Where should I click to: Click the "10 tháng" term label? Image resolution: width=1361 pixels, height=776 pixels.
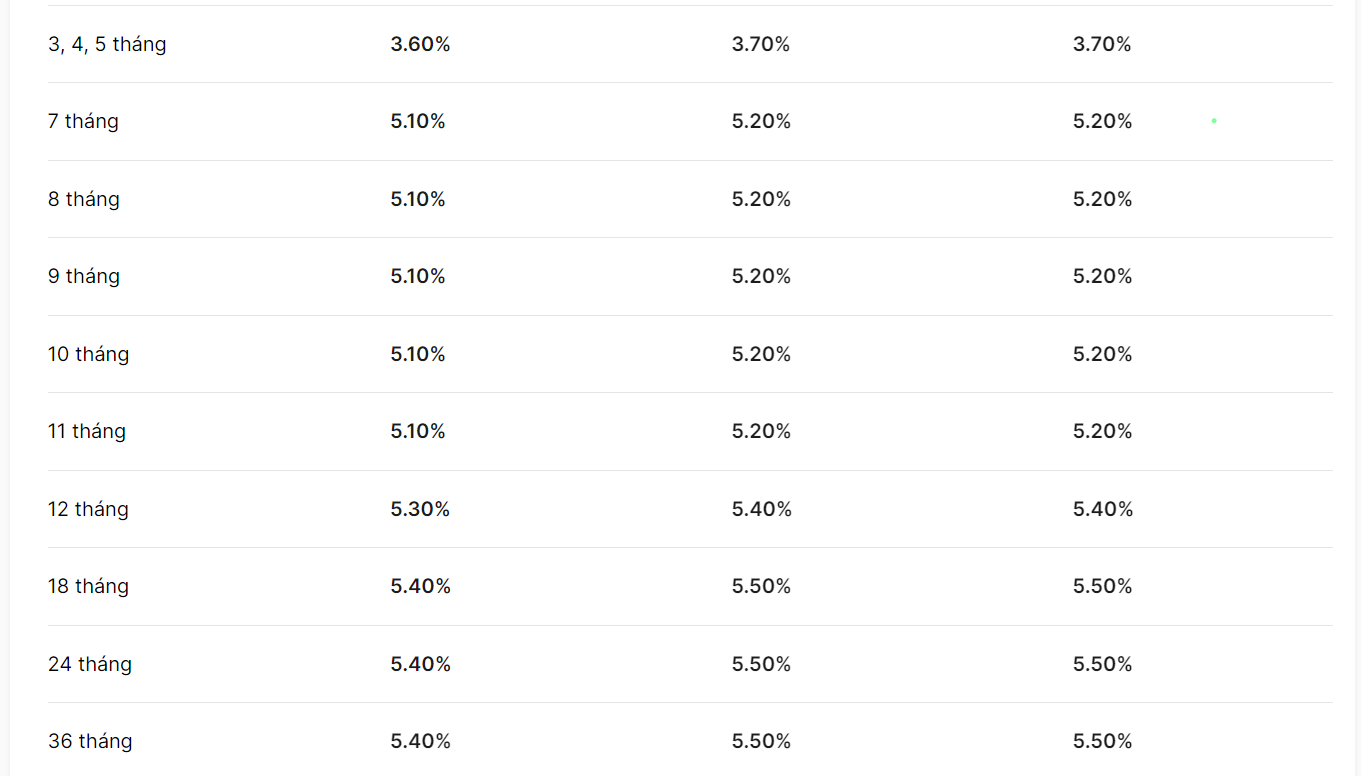88,354
